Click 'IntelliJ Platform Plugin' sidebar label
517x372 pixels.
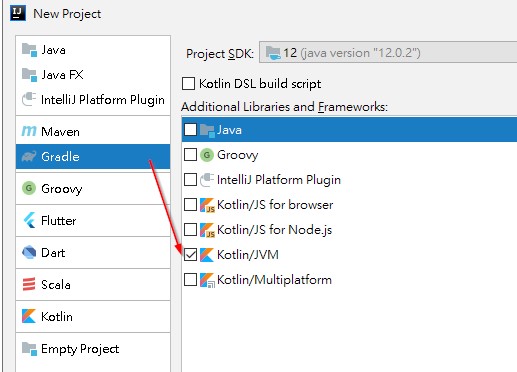click(103, 100)
